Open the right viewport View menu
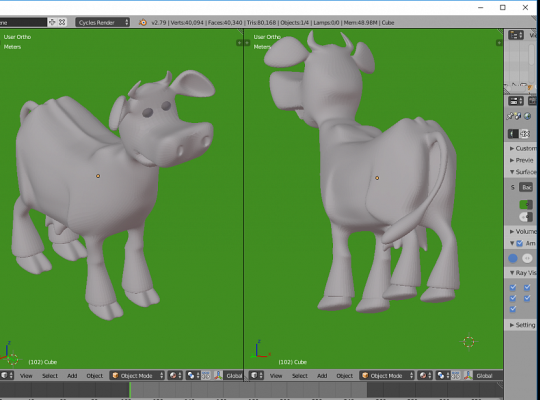The height and width of the screenshot is (400, 540). coord(276,376)
